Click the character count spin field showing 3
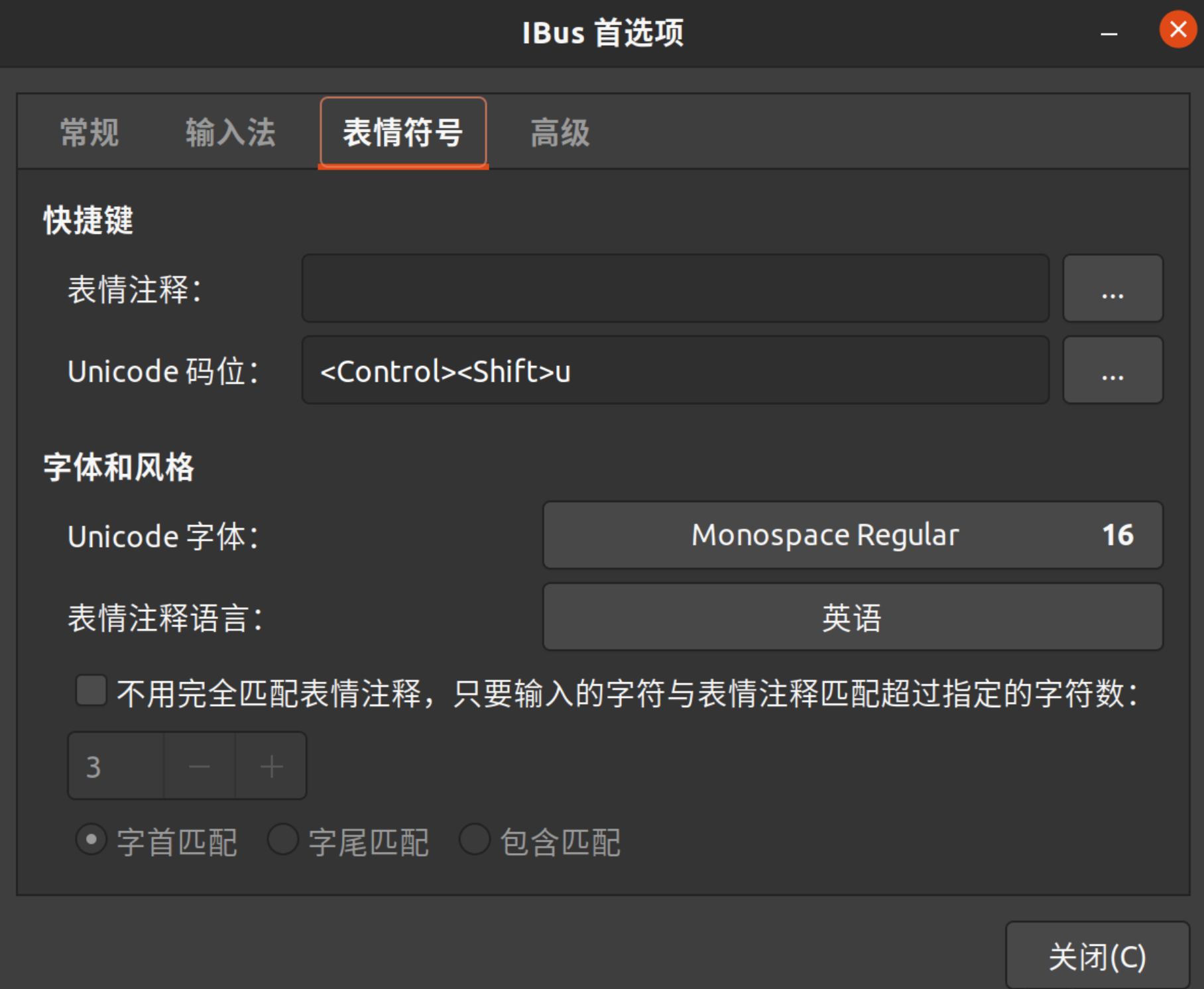 pos(116,766)
